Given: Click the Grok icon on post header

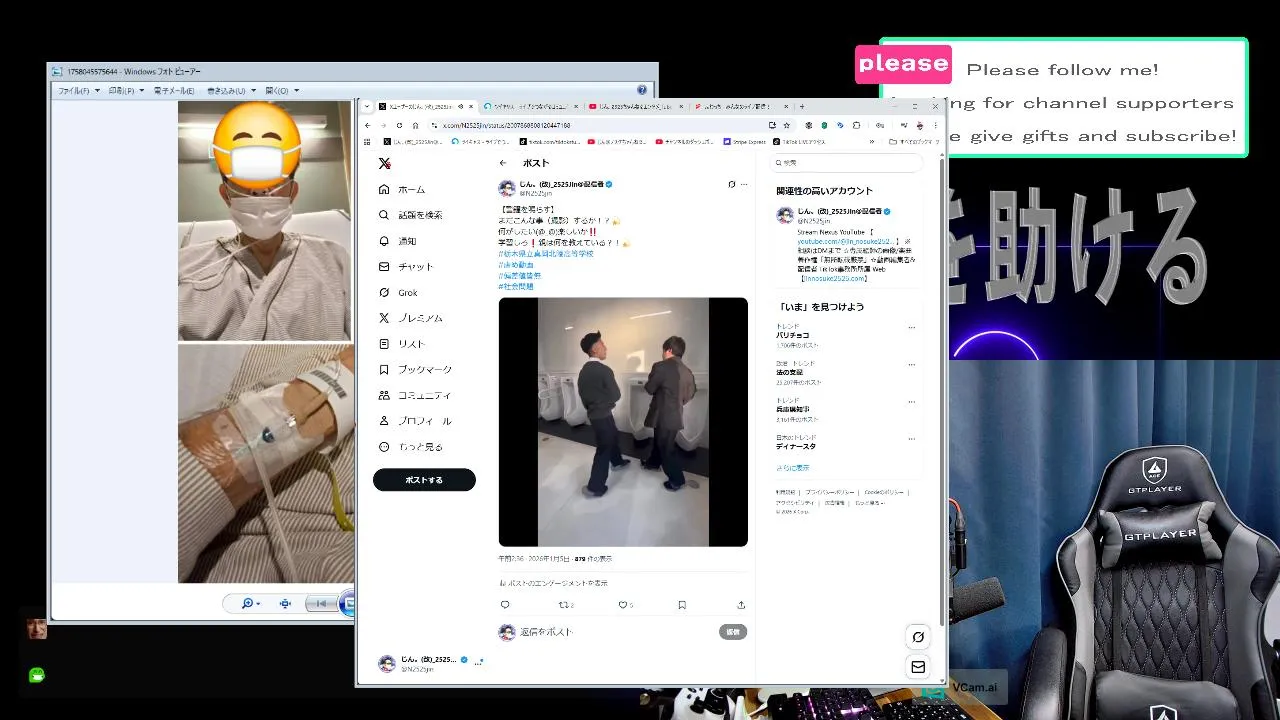Looking at the screenshot, I should 731,185.
